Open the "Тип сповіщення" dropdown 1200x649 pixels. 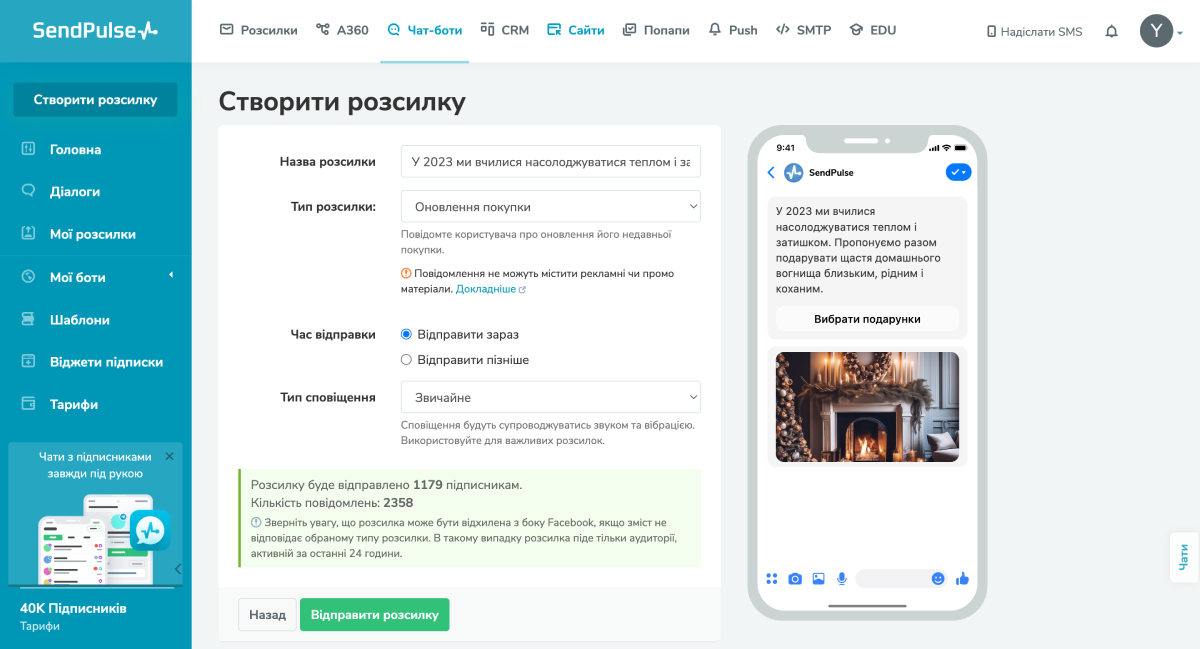point(550,396)
